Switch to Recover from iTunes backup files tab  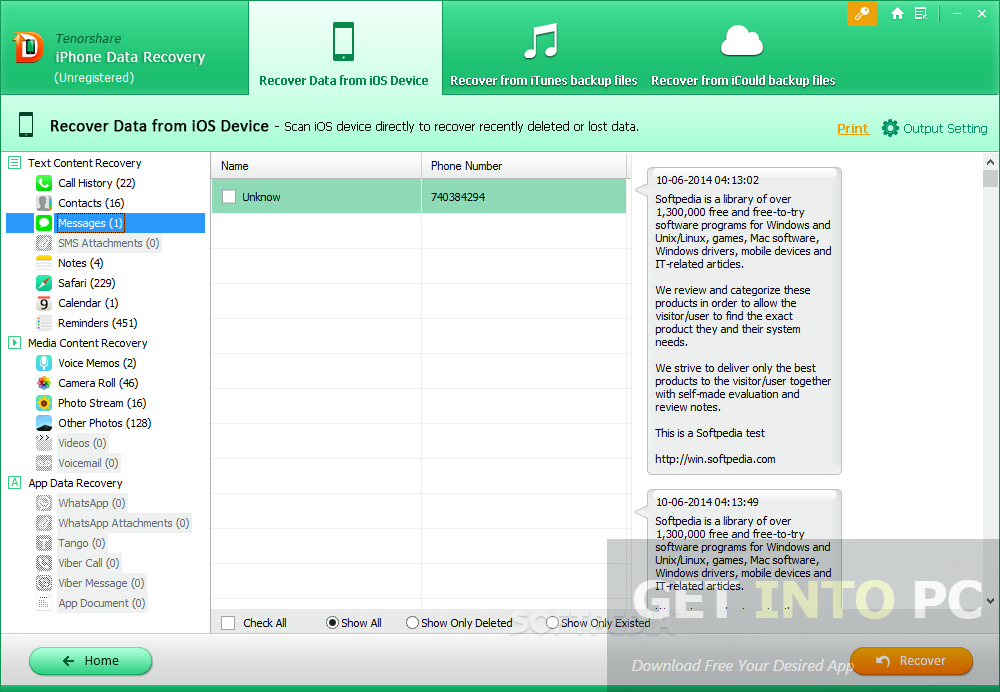click(x=543, y=54)
